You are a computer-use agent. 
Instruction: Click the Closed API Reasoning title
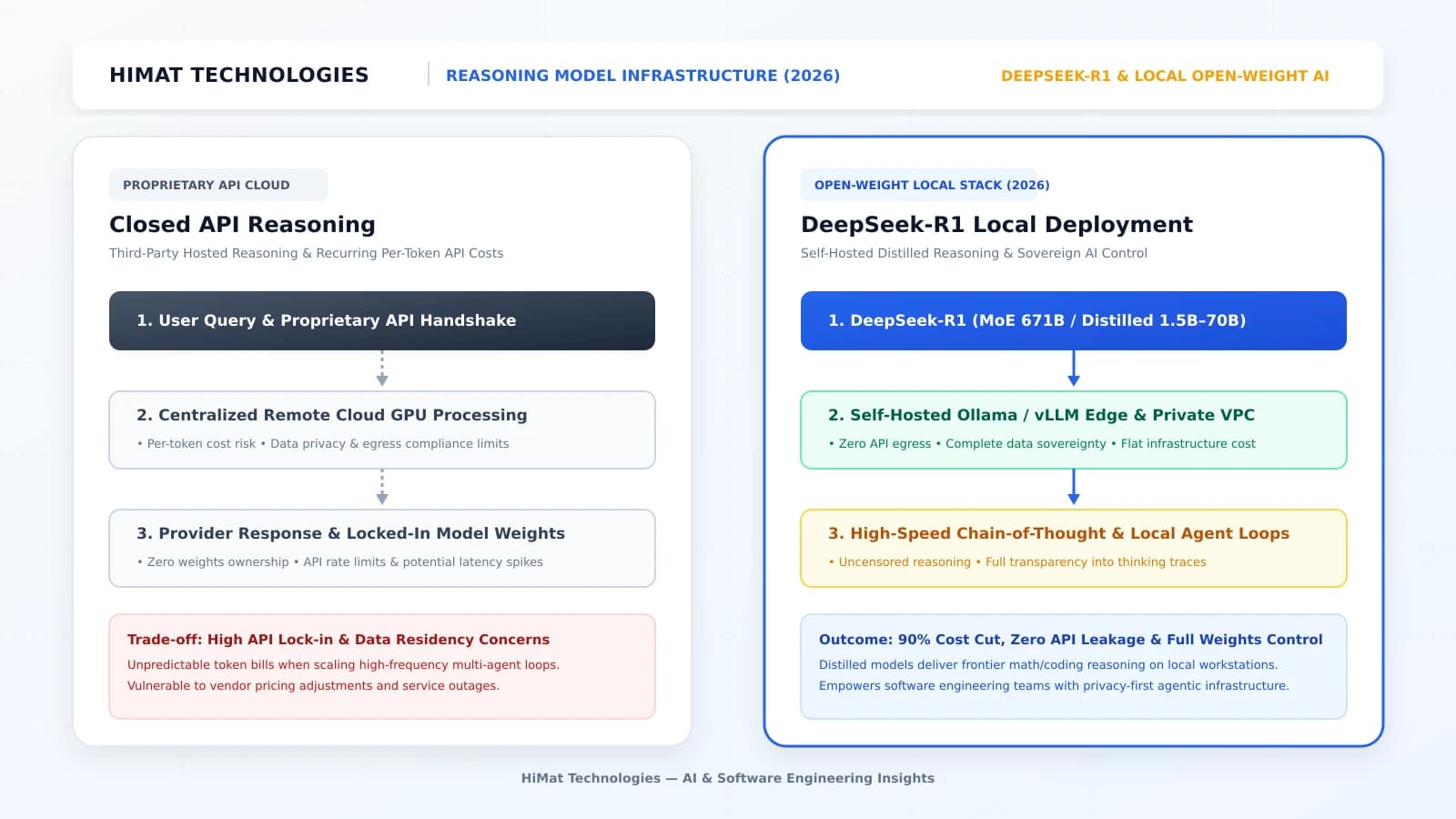(x=242, y=224)
